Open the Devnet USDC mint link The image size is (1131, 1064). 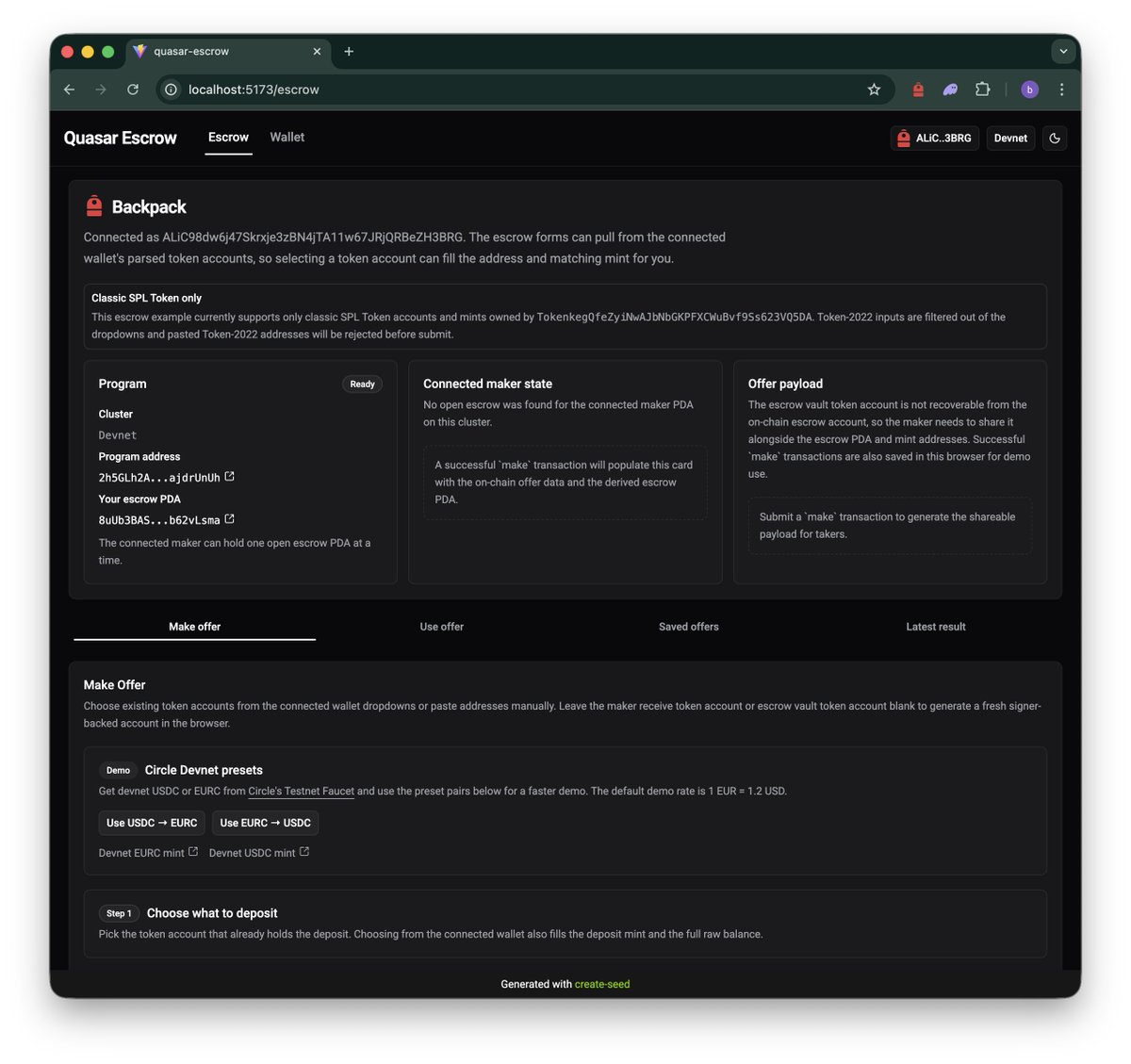coord(252,853)
